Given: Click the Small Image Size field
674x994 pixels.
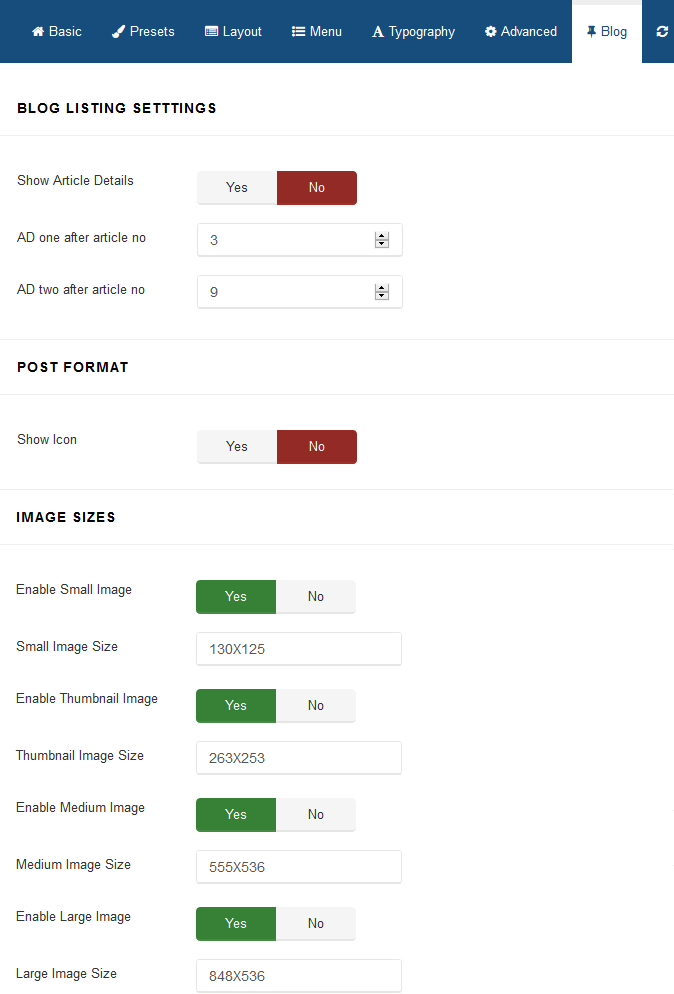Looking at the screenshot, I should [x=299, y=649].
